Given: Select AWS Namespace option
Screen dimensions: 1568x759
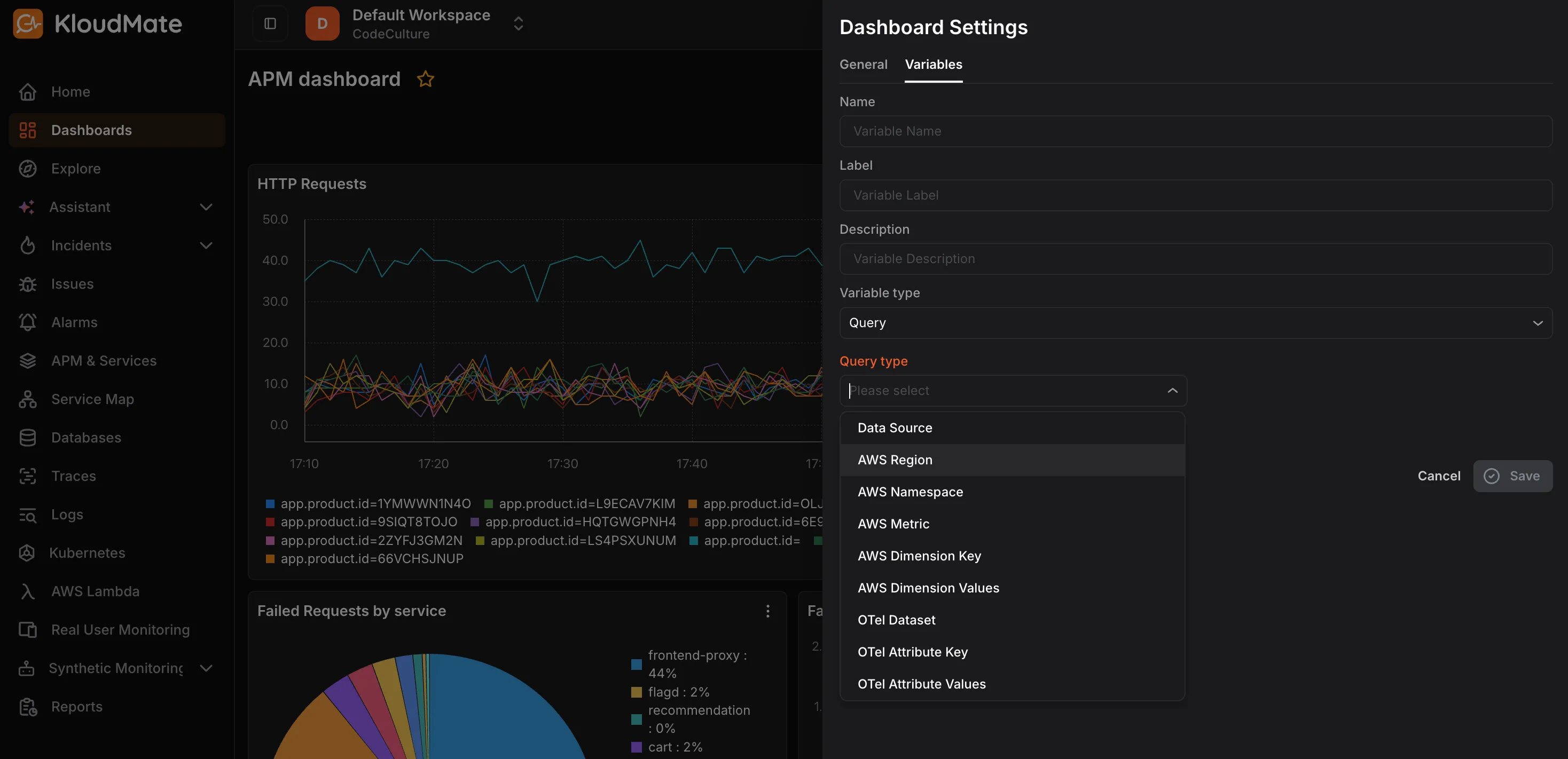Looking at the screenshot, I should pyautogui.click(x=1012, y=492).
